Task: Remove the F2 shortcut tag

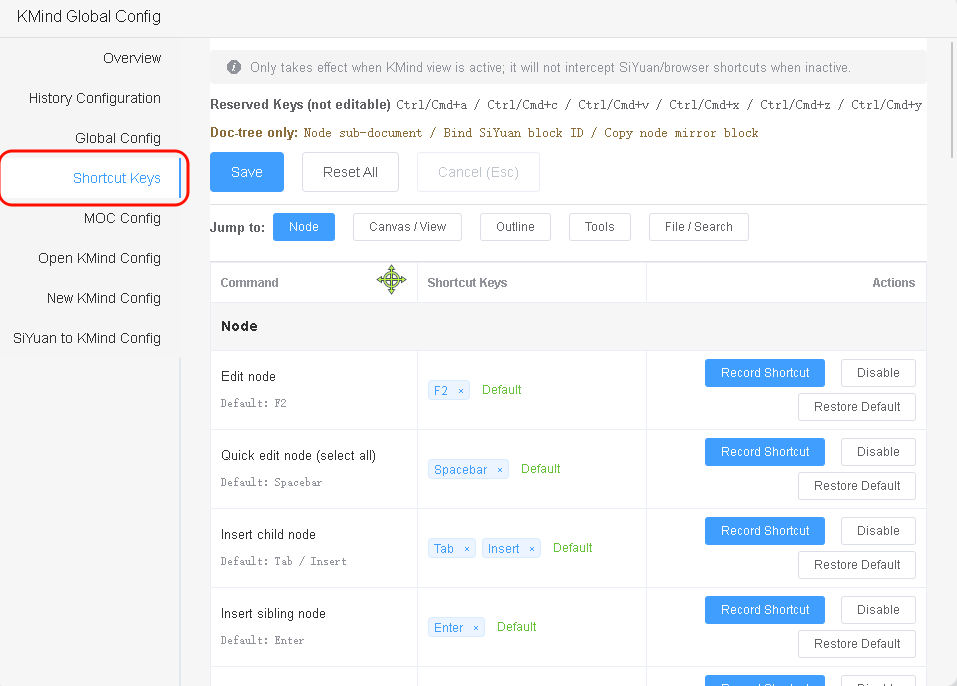Action: point(461,391)
